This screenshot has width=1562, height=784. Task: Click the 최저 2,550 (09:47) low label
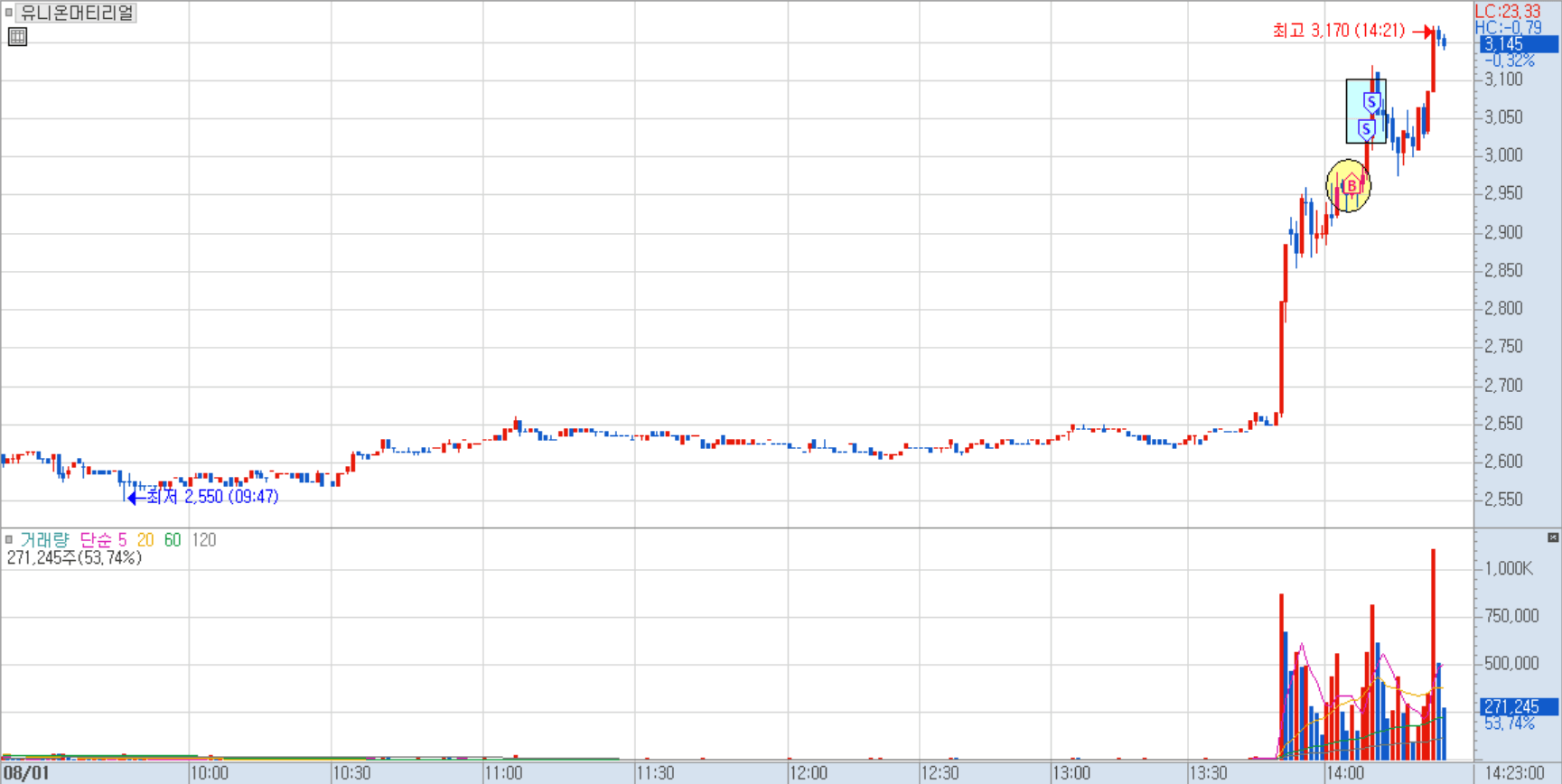(212, 497)
